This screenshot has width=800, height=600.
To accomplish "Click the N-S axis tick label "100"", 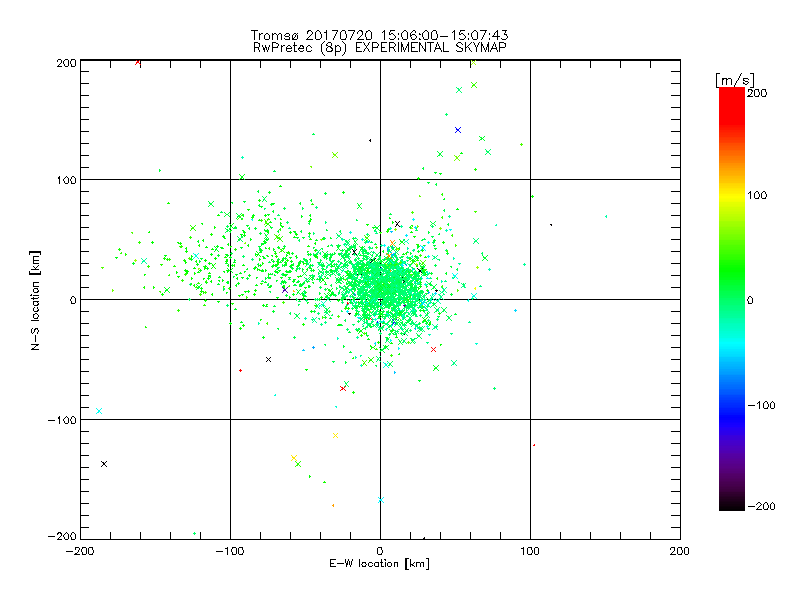I will click(x=66, y=180).
